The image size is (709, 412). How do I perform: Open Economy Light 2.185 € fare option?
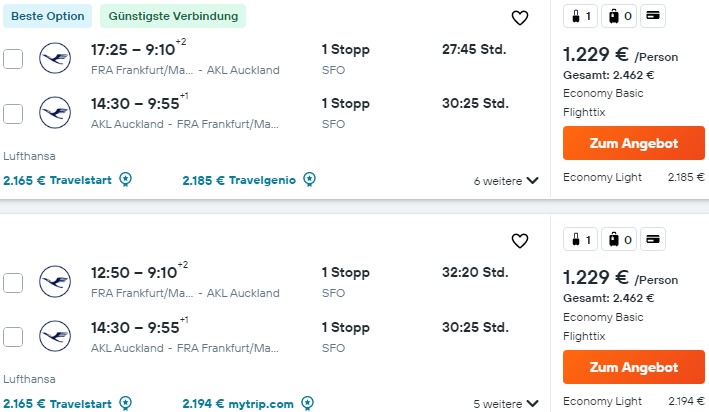pyautogui.click(x=633, y=177)
